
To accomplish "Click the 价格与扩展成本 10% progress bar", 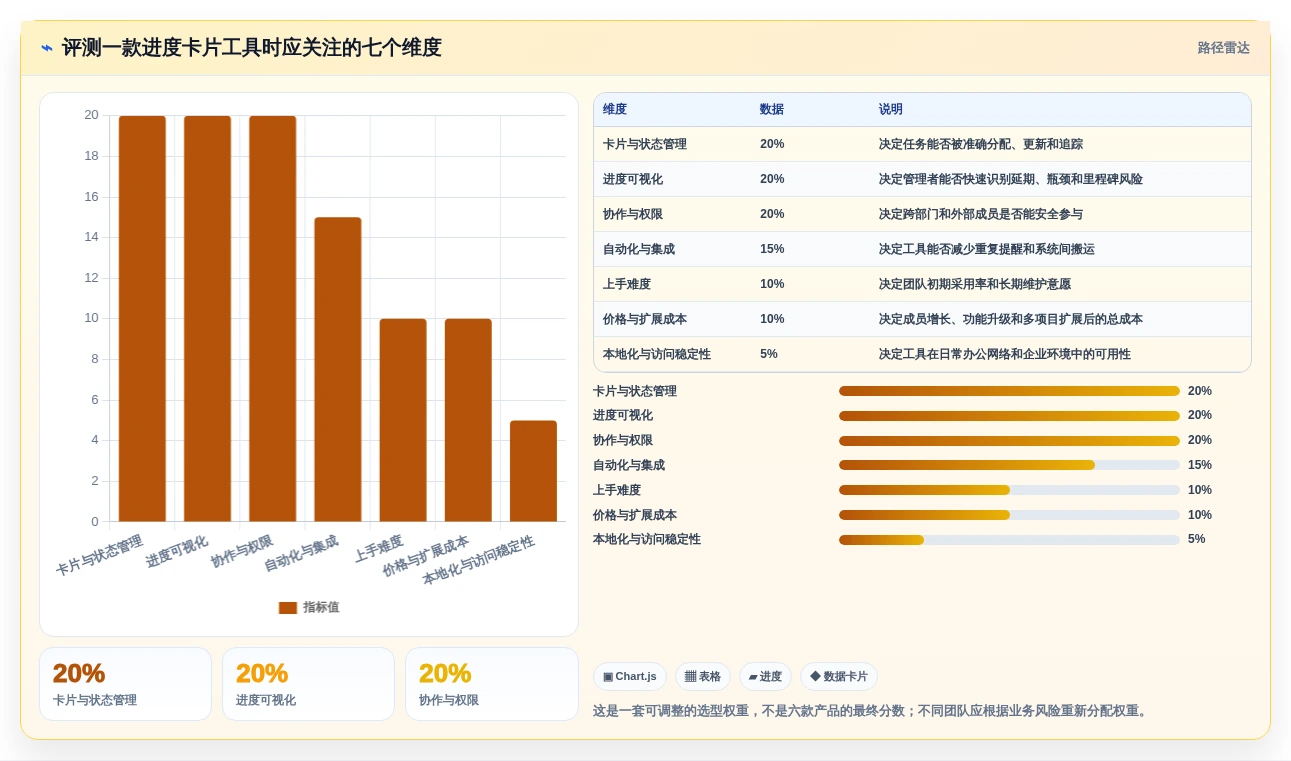I will [x=1009, y=515].
